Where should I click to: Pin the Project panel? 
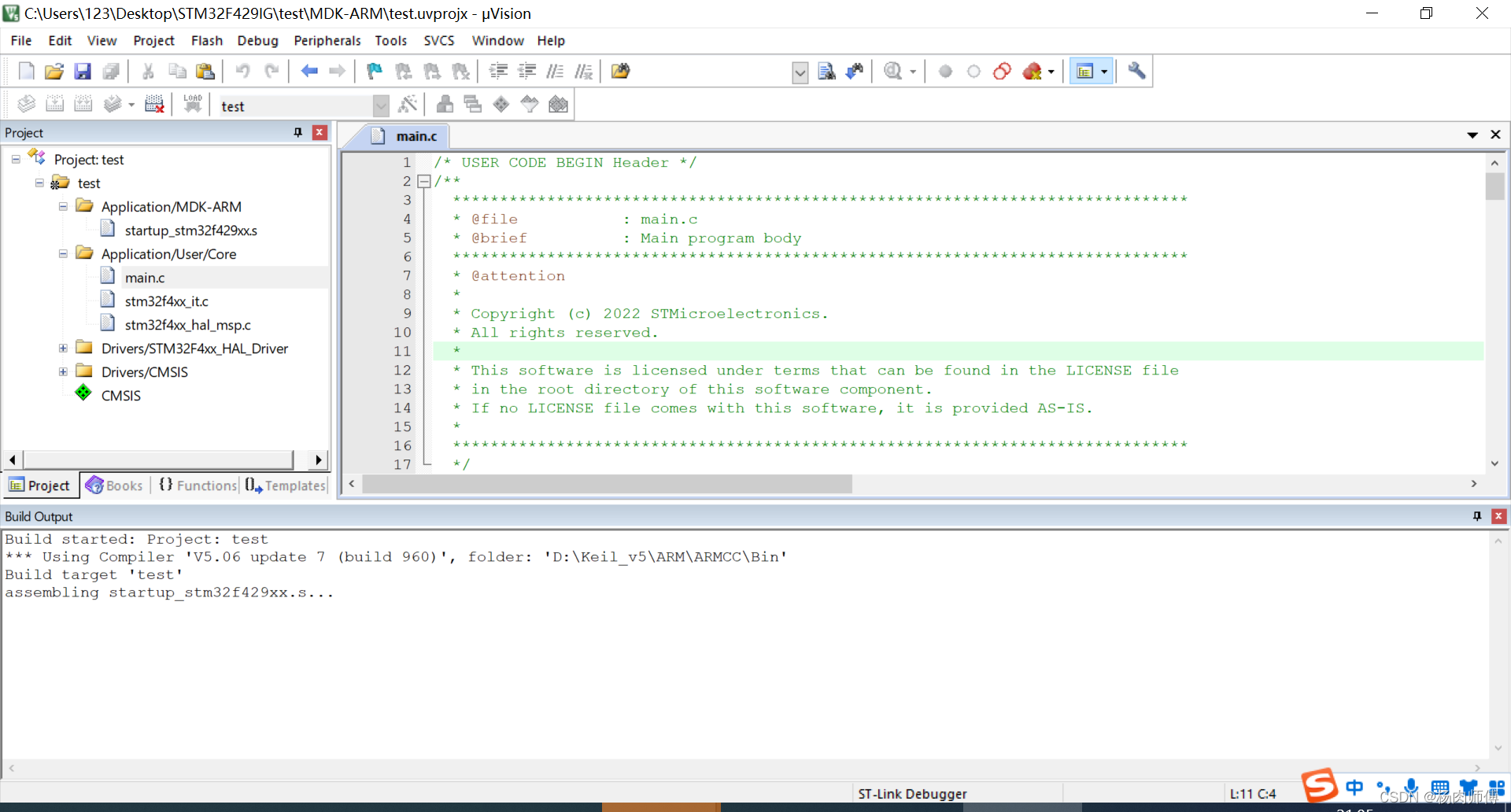tap(297, 132)
